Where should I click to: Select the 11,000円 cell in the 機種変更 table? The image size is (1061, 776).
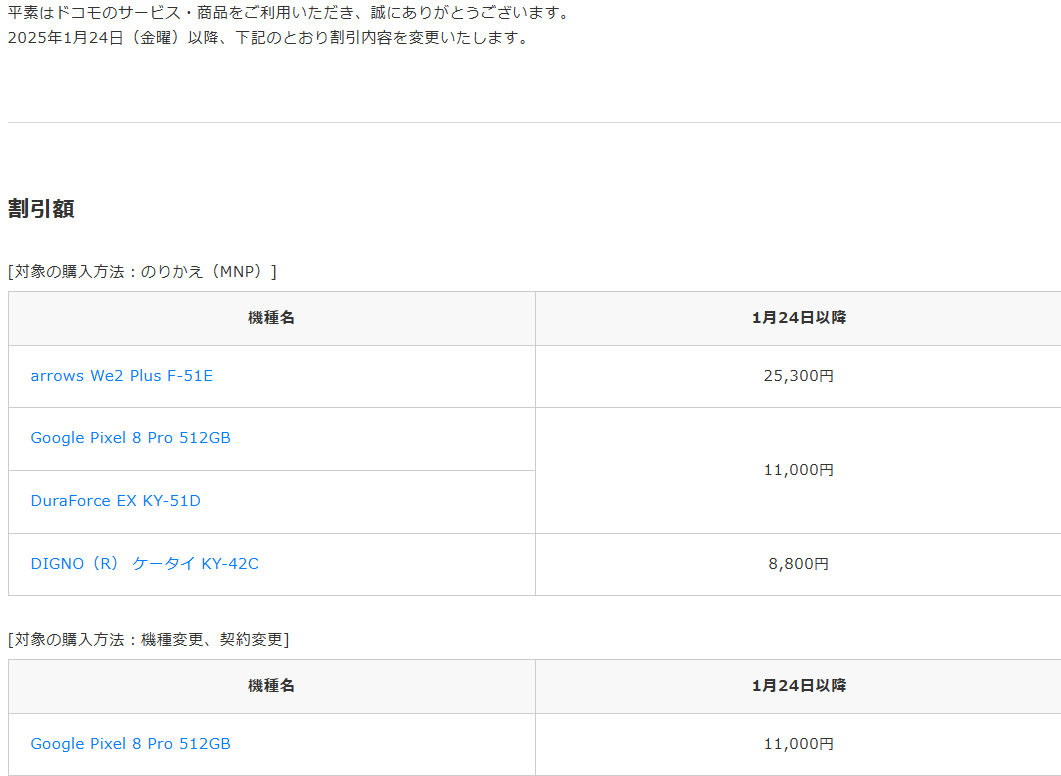(x=798, y=744)
